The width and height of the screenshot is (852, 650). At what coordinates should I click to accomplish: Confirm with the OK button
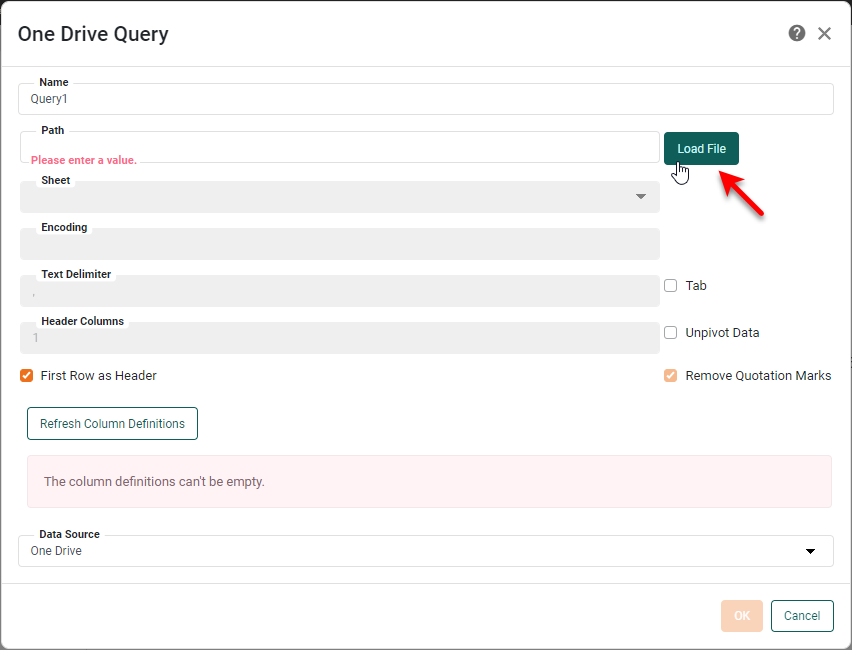[741, 616]
